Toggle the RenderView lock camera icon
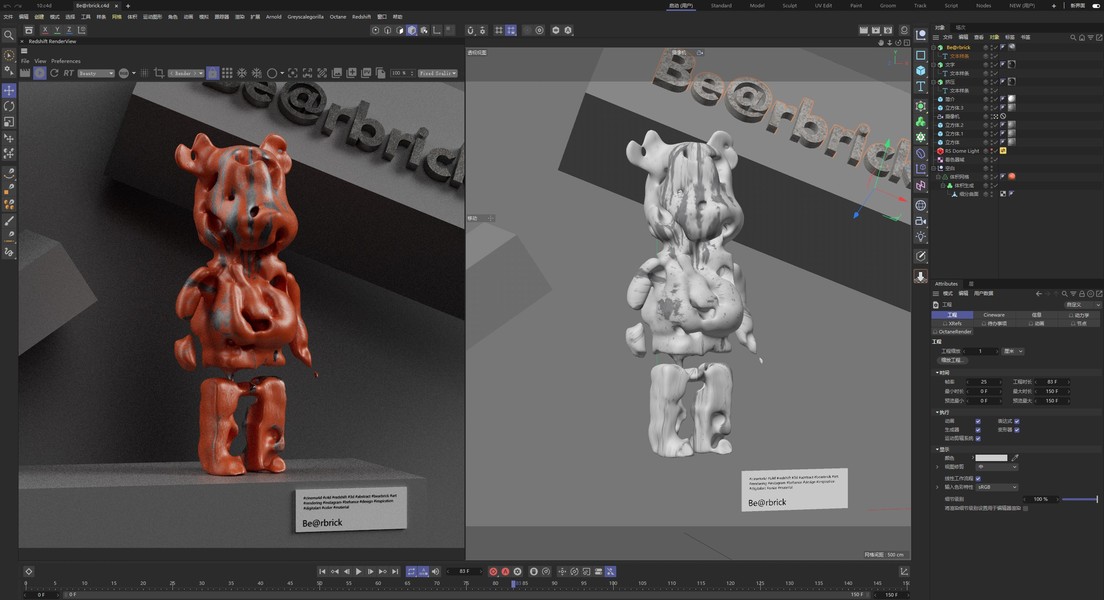 pyautogui.click(x=212, y=73)
